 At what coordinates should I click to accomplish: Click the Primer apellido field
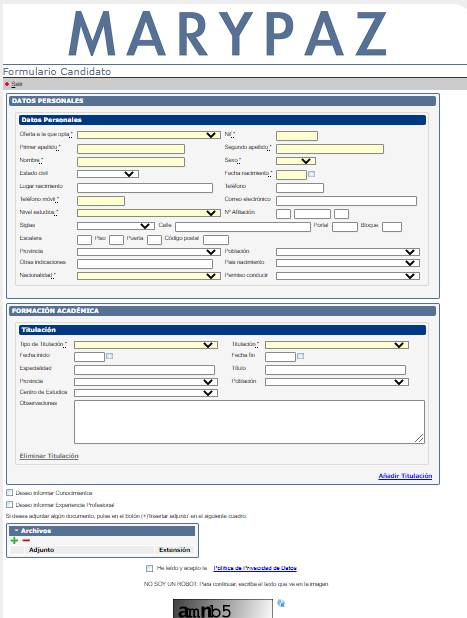coord(131,149)
